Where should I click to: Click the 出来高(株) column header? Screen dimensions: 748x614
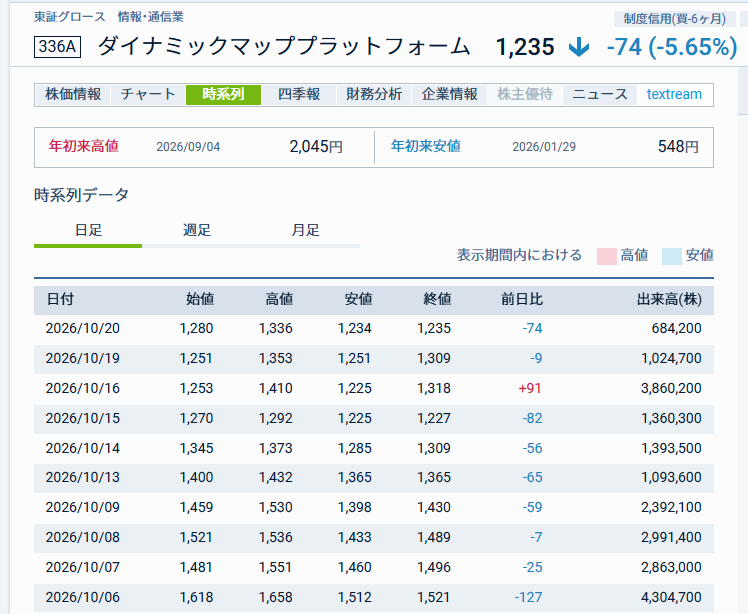point(669,300)
